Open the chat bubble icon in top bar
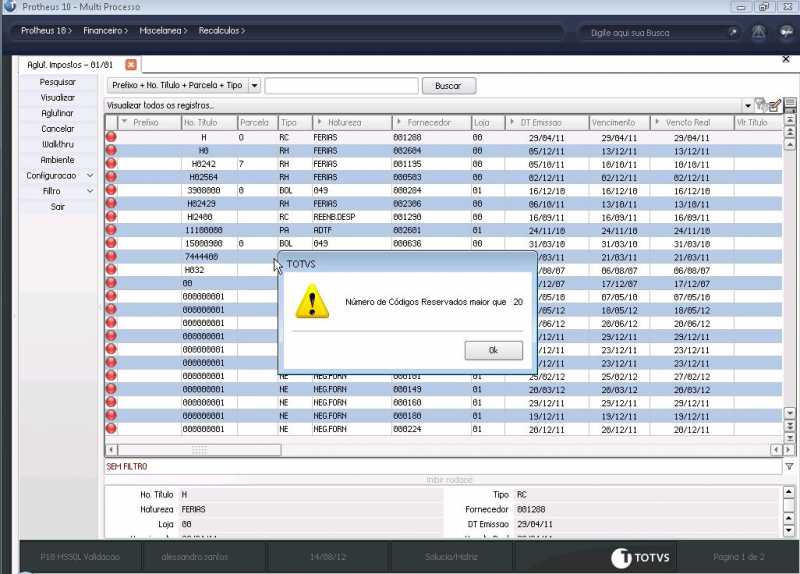 coord(786,32)
